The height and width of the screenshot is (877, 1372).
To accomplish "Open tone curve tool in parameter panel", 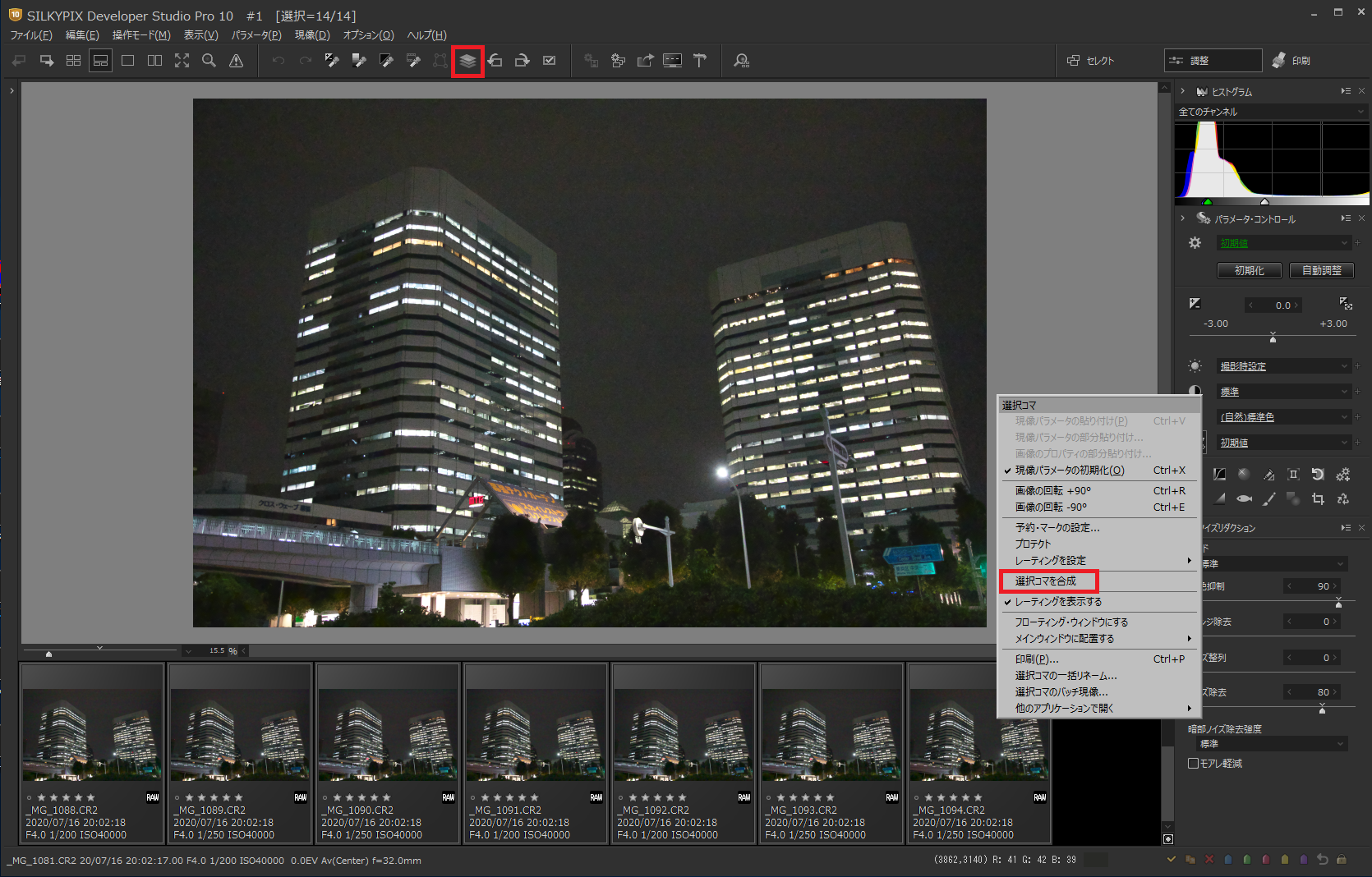I will click(x=1219, y=475).
